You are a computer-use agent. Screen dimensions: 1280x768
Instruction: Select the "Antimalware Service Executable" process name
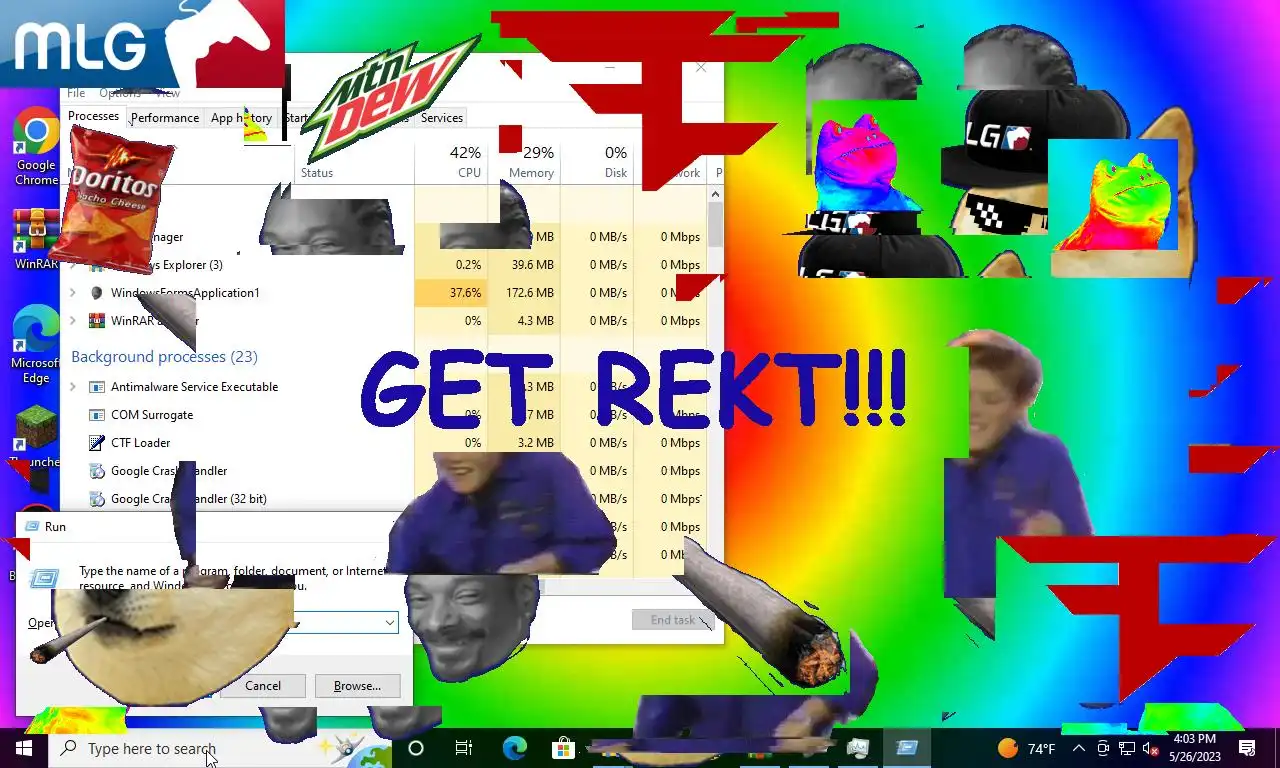point(194,387)
